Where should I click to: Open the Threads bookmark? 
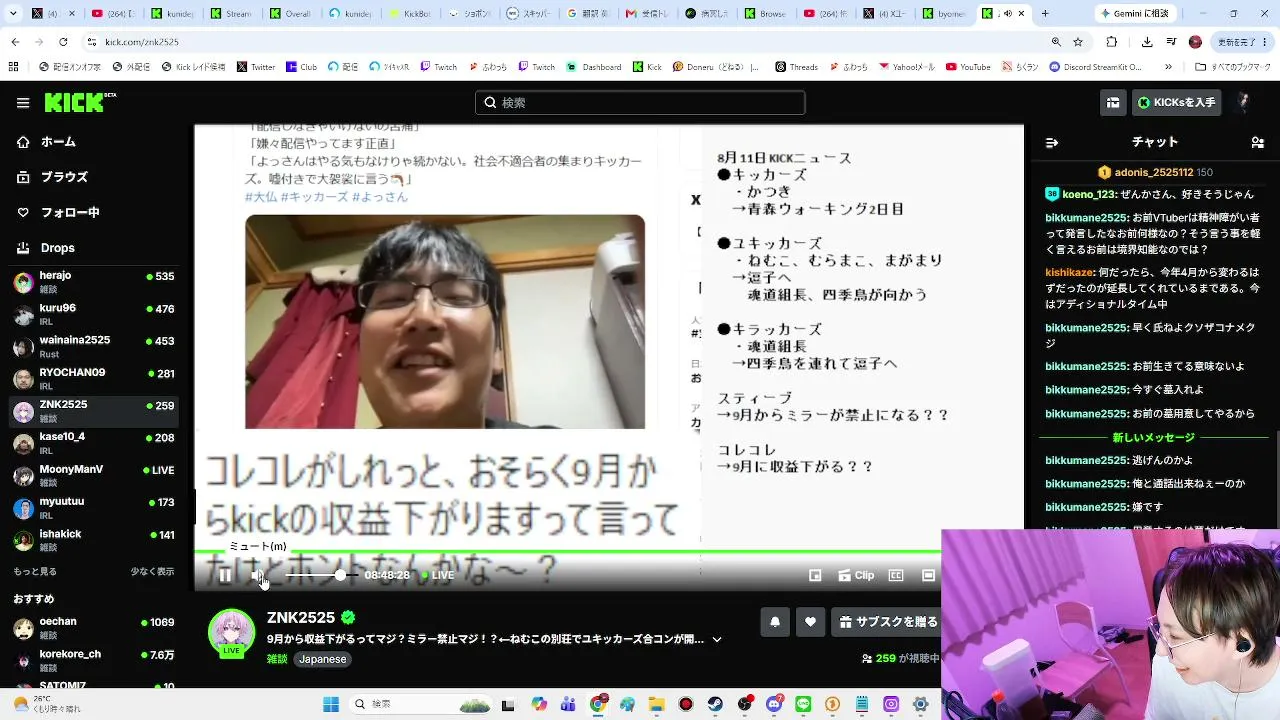[x=796, y=67]
